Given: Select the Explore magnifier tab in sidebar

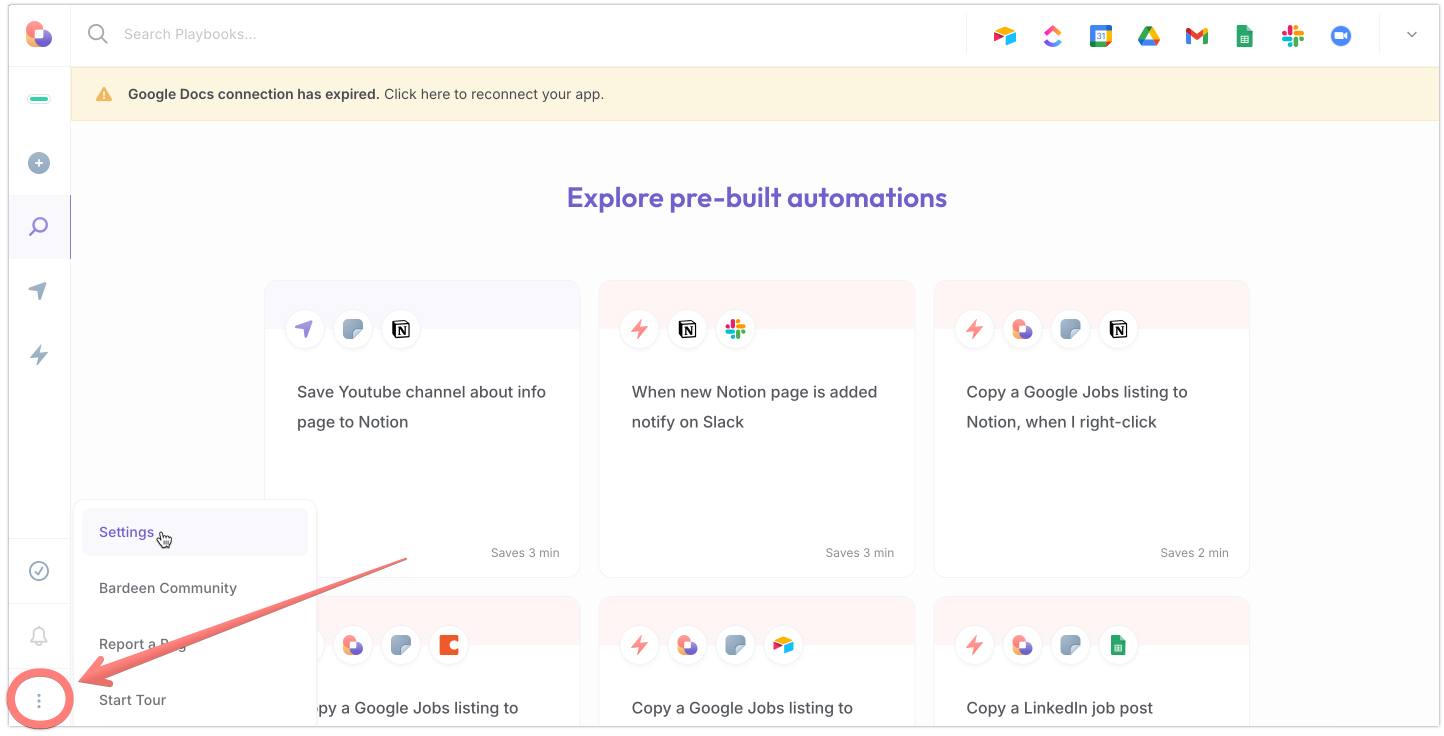Looking at the screenshot, I should pyautogui.click(x=39, y=227).
